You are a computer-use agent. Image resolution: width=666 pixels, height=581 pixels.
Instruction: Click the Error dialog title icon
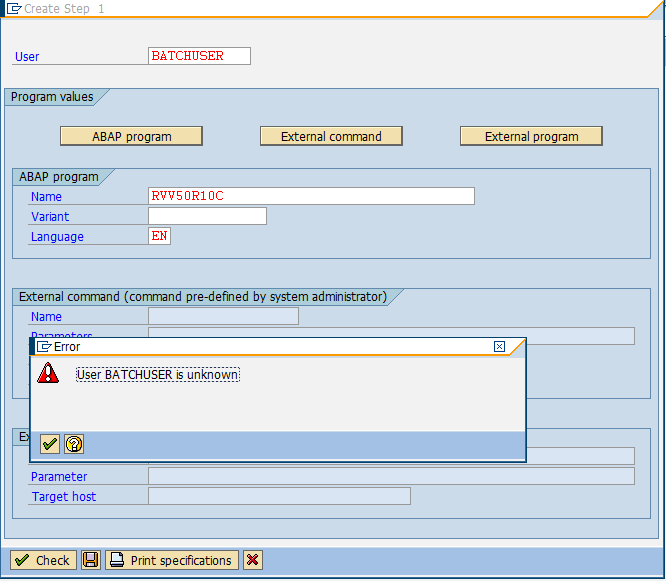click(x=44, y=347)
